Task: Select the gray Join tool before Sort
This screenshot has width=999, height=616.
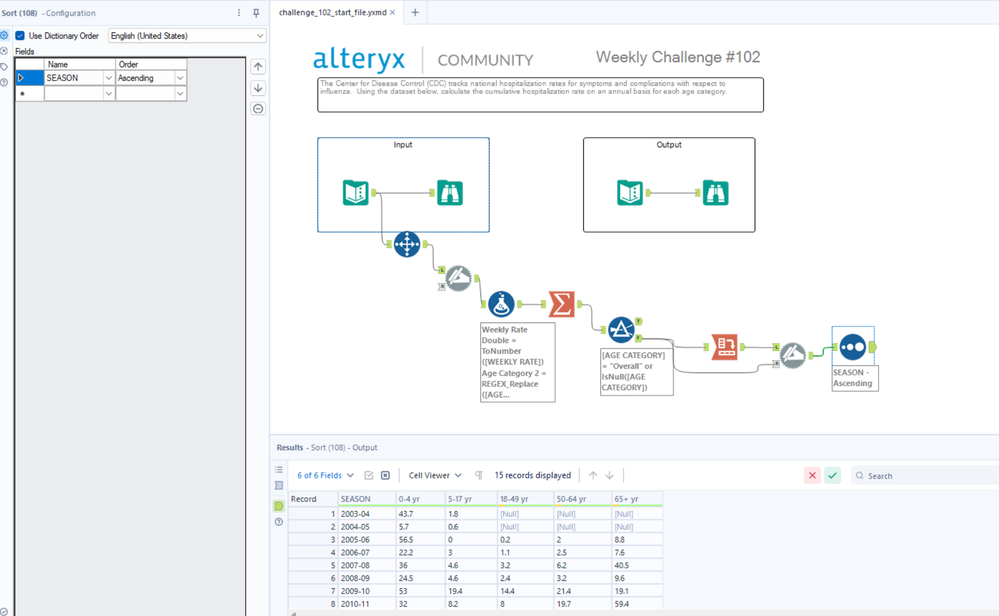Action: [x=793, y=355]
